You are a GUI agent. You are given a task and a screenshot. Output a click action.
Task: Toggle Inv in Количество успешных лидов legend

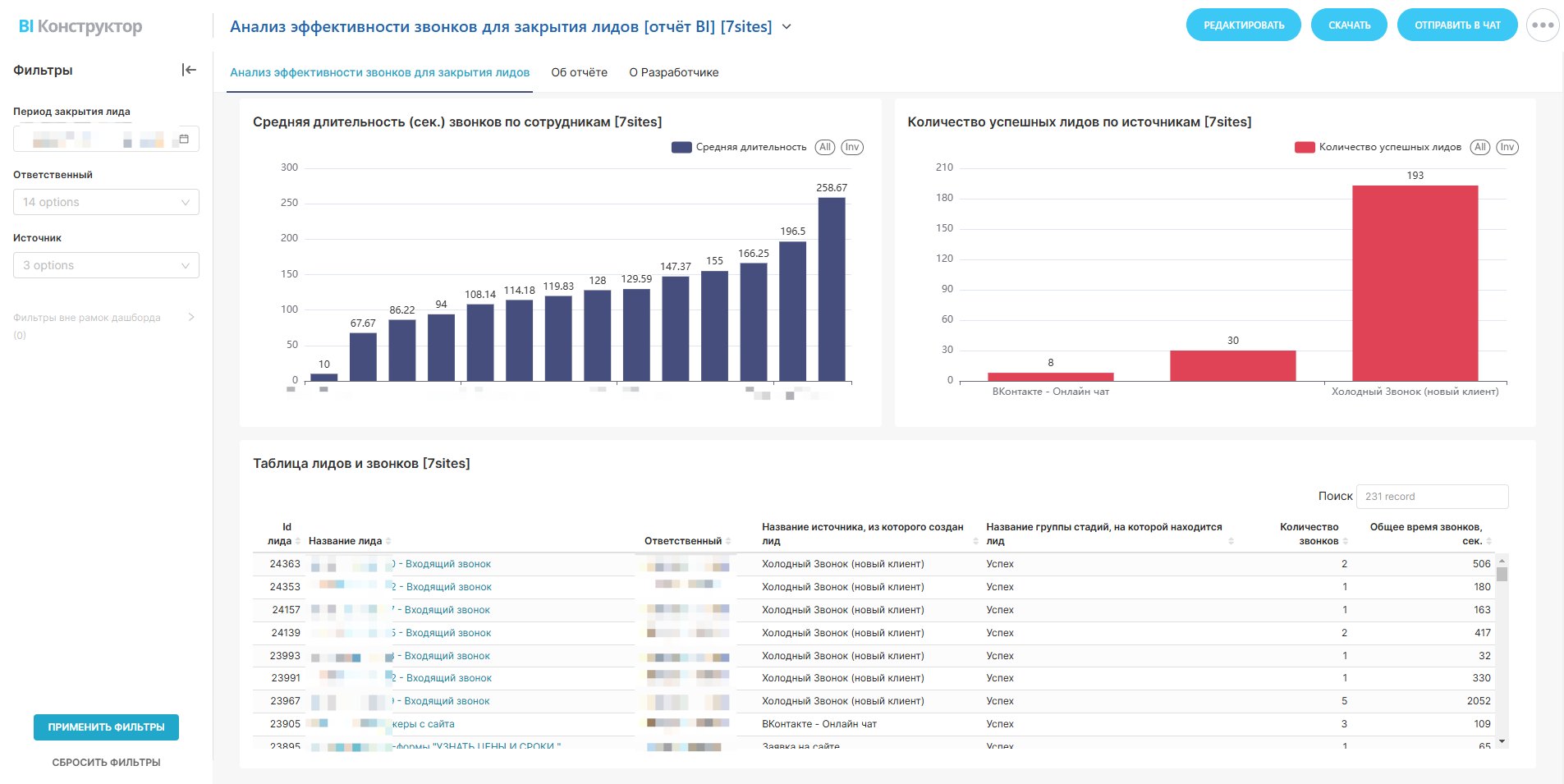click(x=1507, y=147)
